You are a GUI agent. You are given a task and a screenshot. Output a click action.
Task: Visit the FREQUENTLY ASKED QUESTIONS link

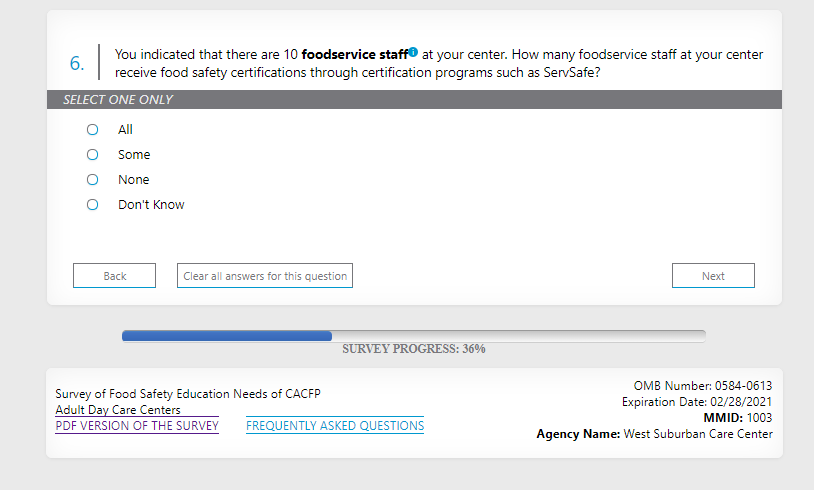[335, 426]
